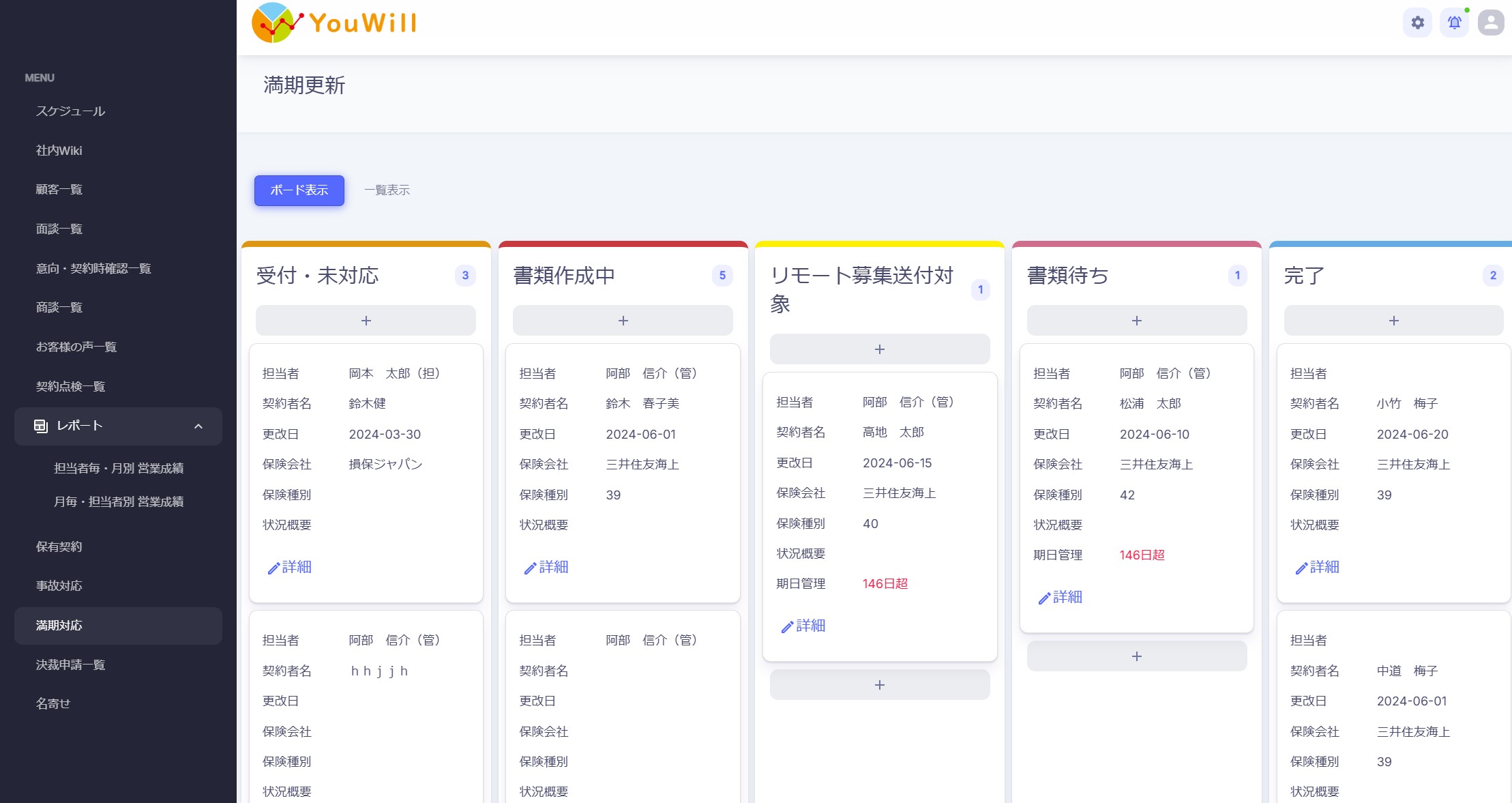Viewport: 1512px width, 803px height.
Task: Switch to ボード表示 view
Action: click(x=299, y=190)
